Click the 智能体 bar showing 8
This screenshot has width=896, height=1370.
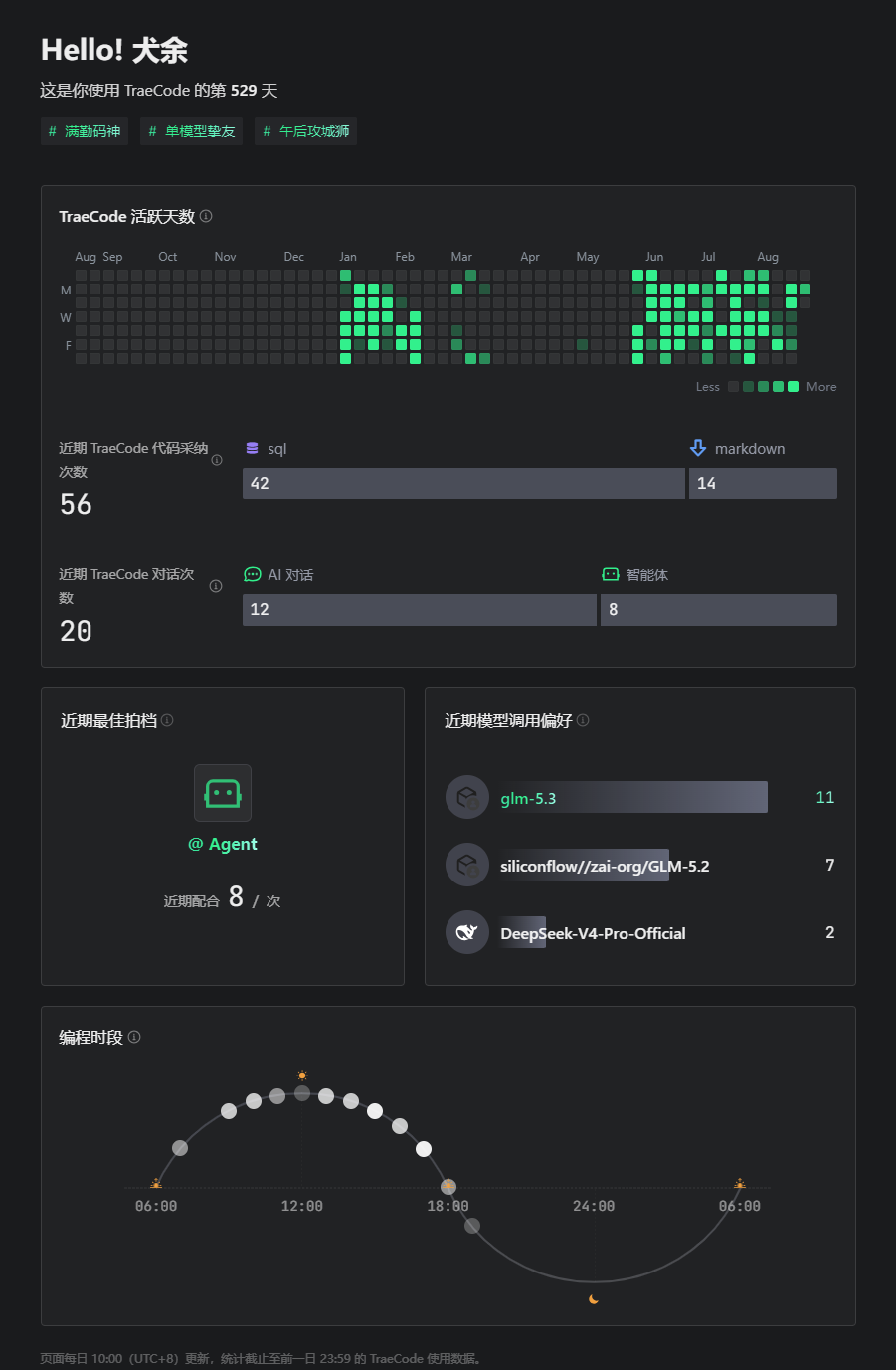(719, 610)
